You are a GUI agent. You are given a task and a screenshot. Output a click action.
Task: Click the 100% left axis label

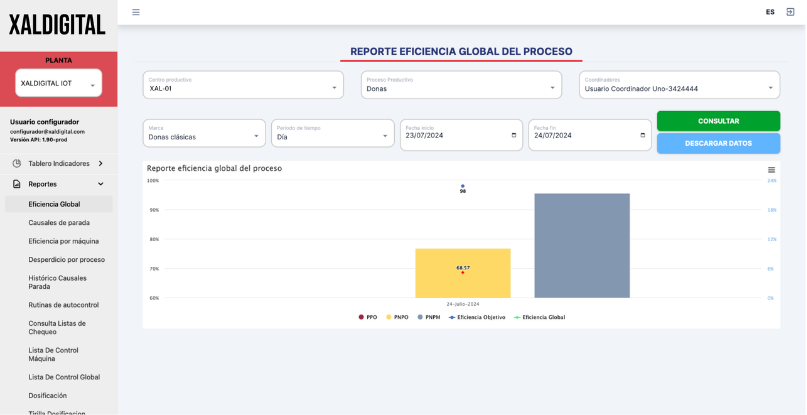coord(153,181)
